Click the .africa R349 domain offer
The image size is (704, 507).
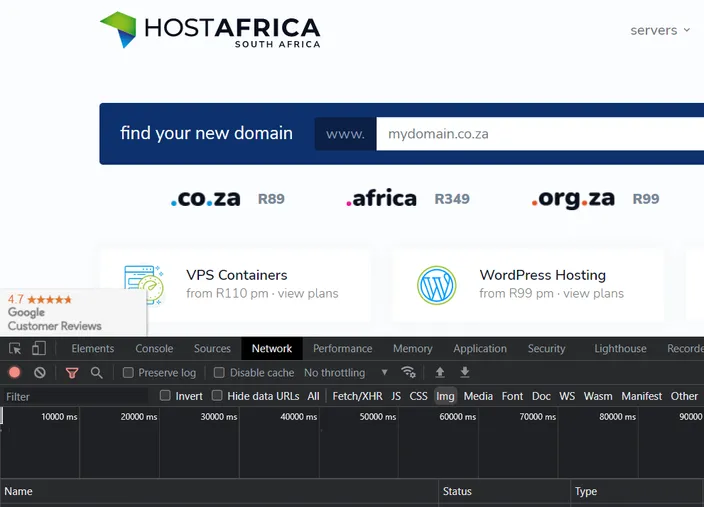coord(408,198)
